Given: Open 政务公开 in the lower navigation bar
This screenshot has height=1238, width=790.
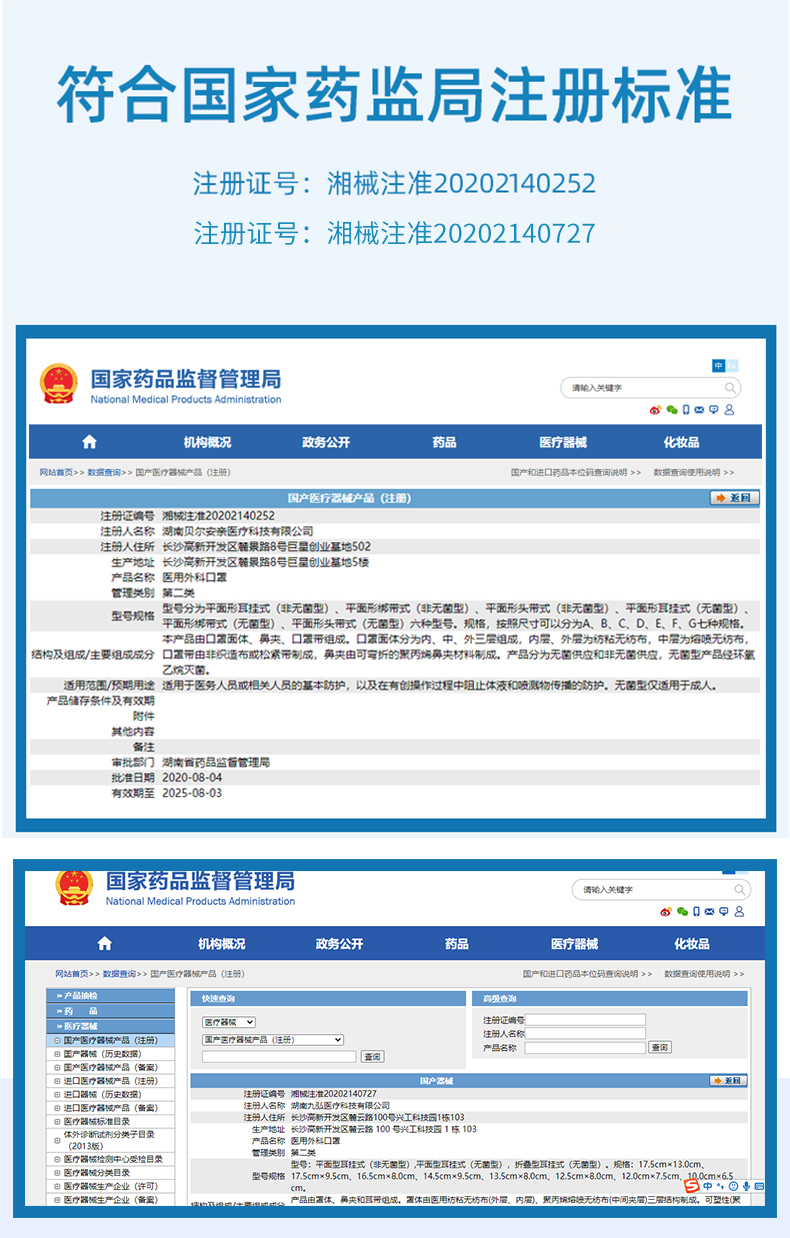Looking at the screenshot, I should click(339, 943).
